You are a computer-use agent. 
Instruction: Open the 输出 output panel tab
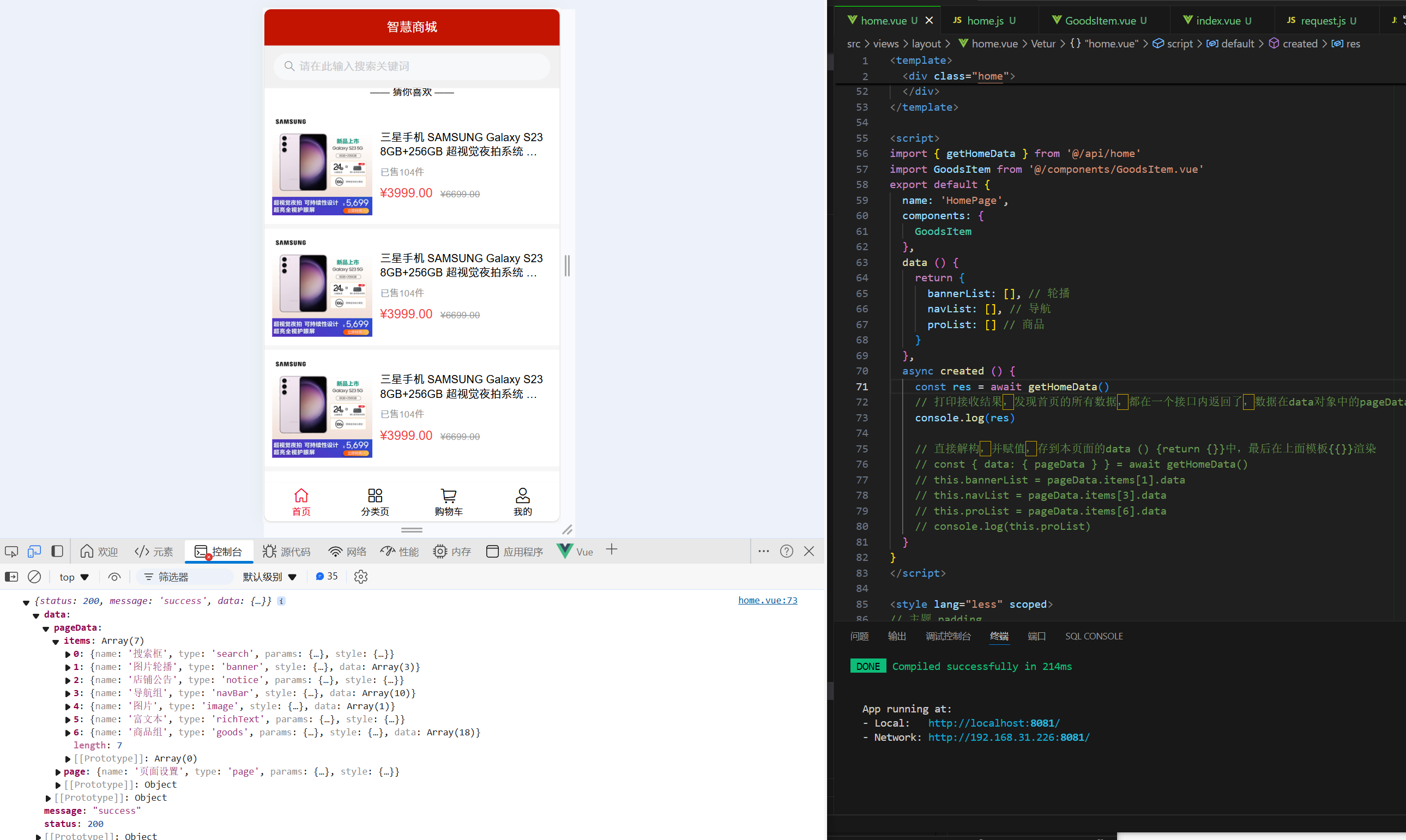pyautogui.click(x=897, y=636)
